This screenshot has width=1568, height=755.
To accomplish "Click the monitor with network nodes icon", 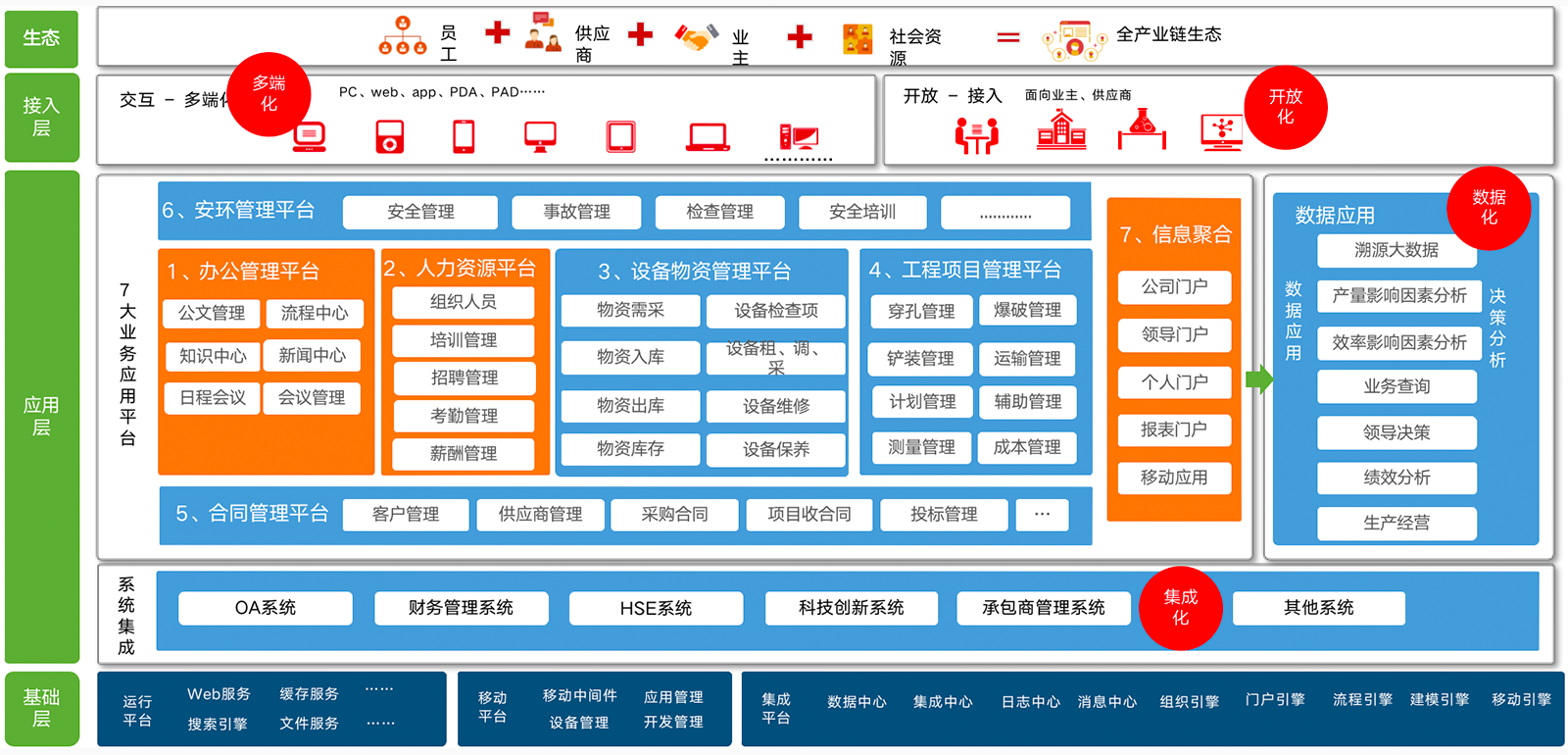I will [x=1222, y=131].
